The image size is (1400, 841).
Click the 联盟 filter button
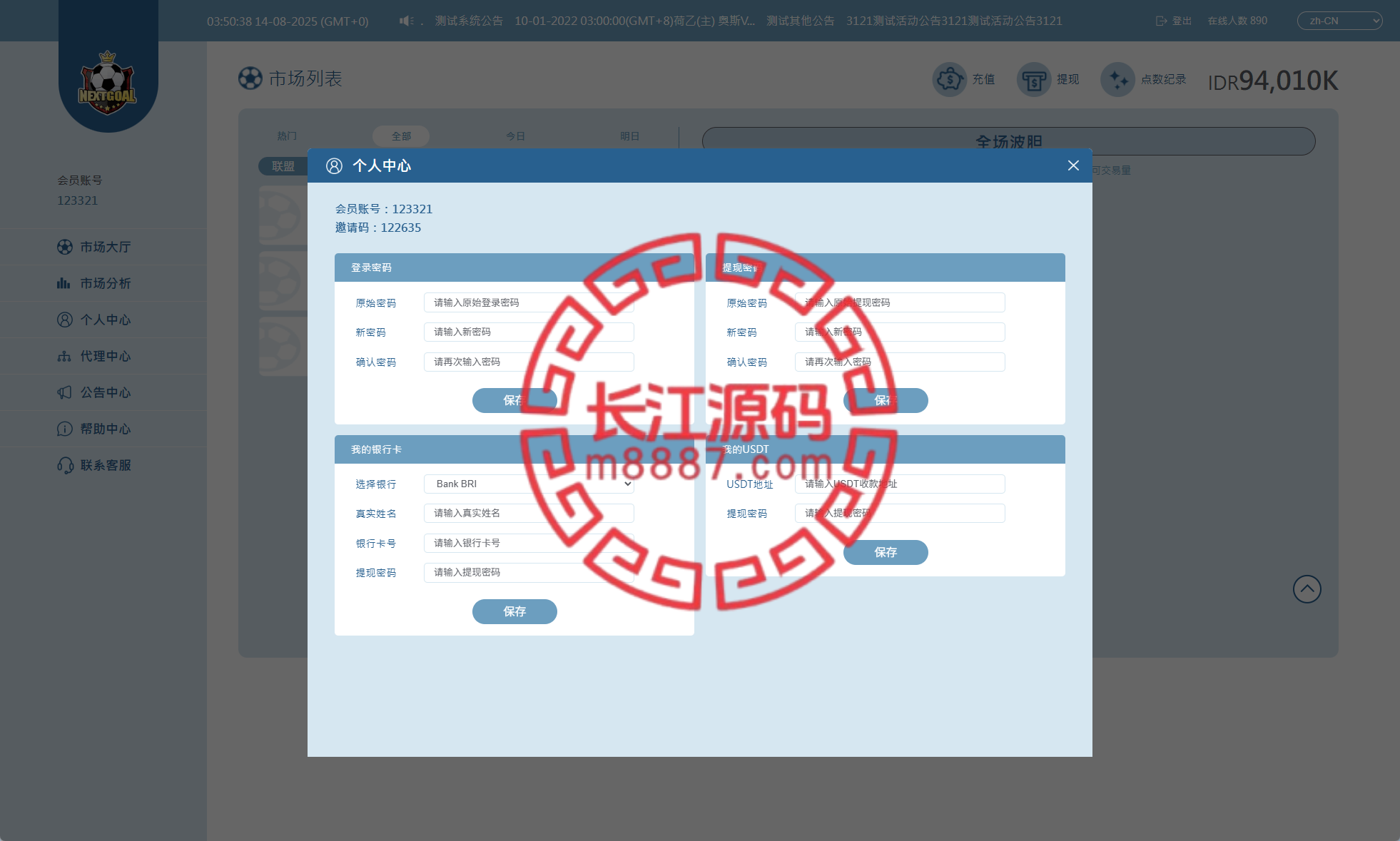point(283,166)
